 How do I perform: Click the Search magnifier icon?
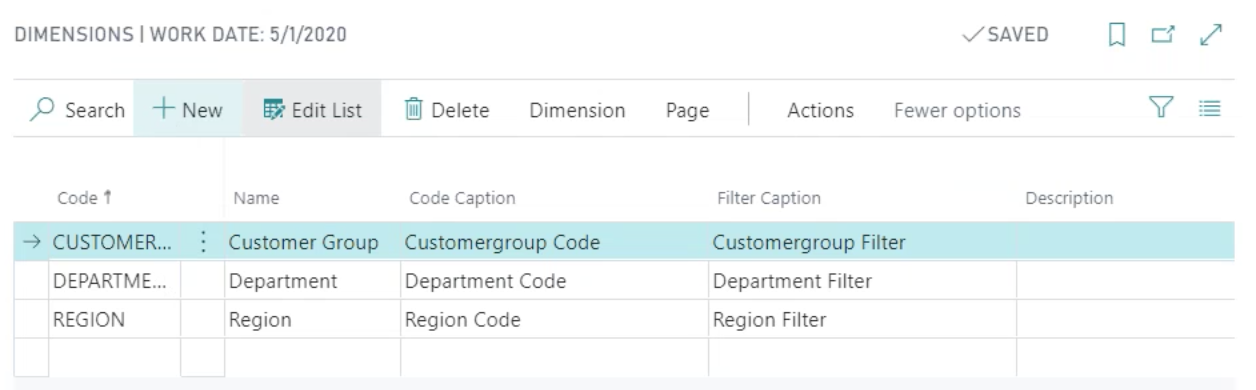click(x=42, y=110)
